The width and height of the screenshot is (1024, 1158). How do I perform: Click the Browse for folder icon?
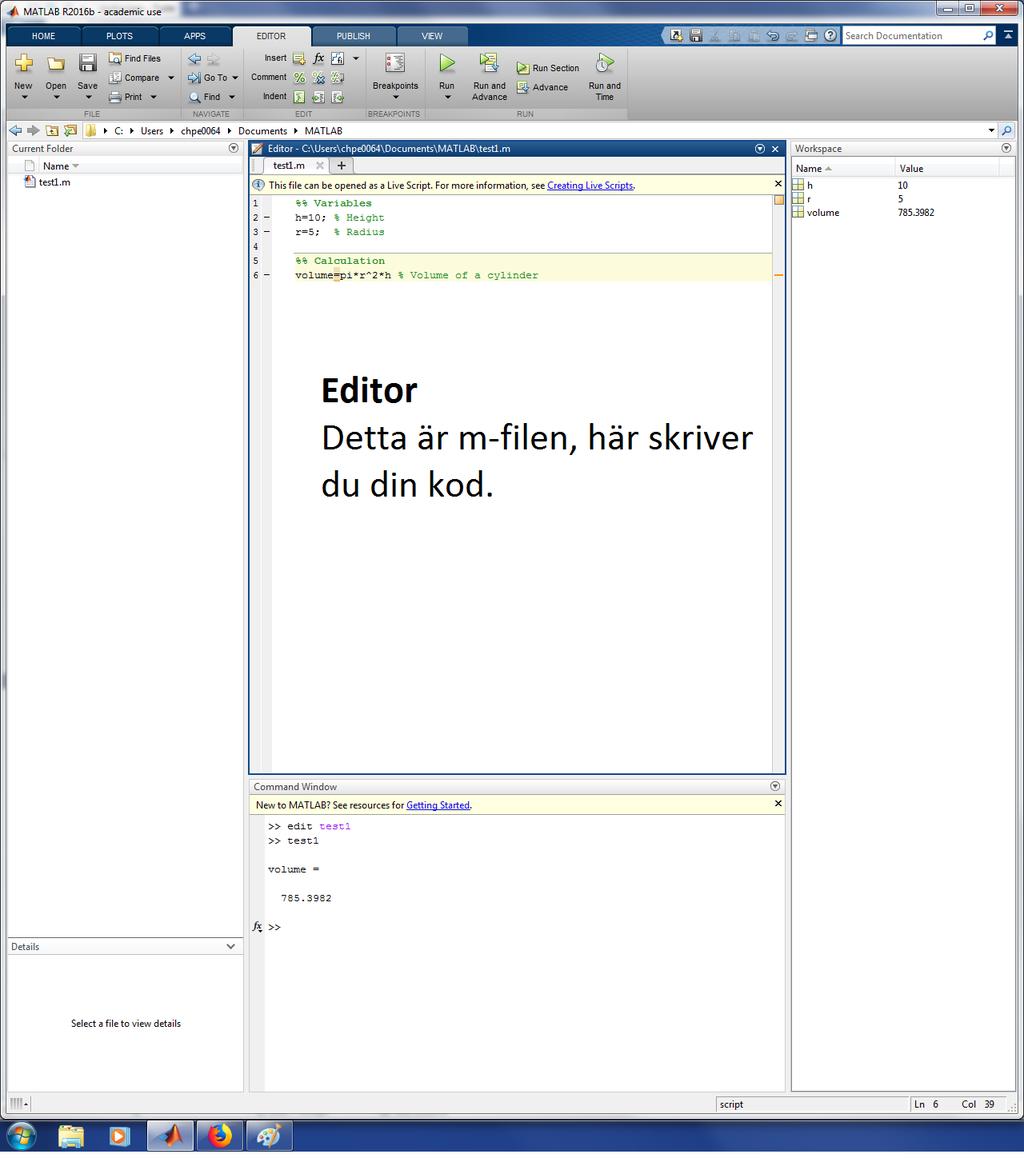(70, 131)
